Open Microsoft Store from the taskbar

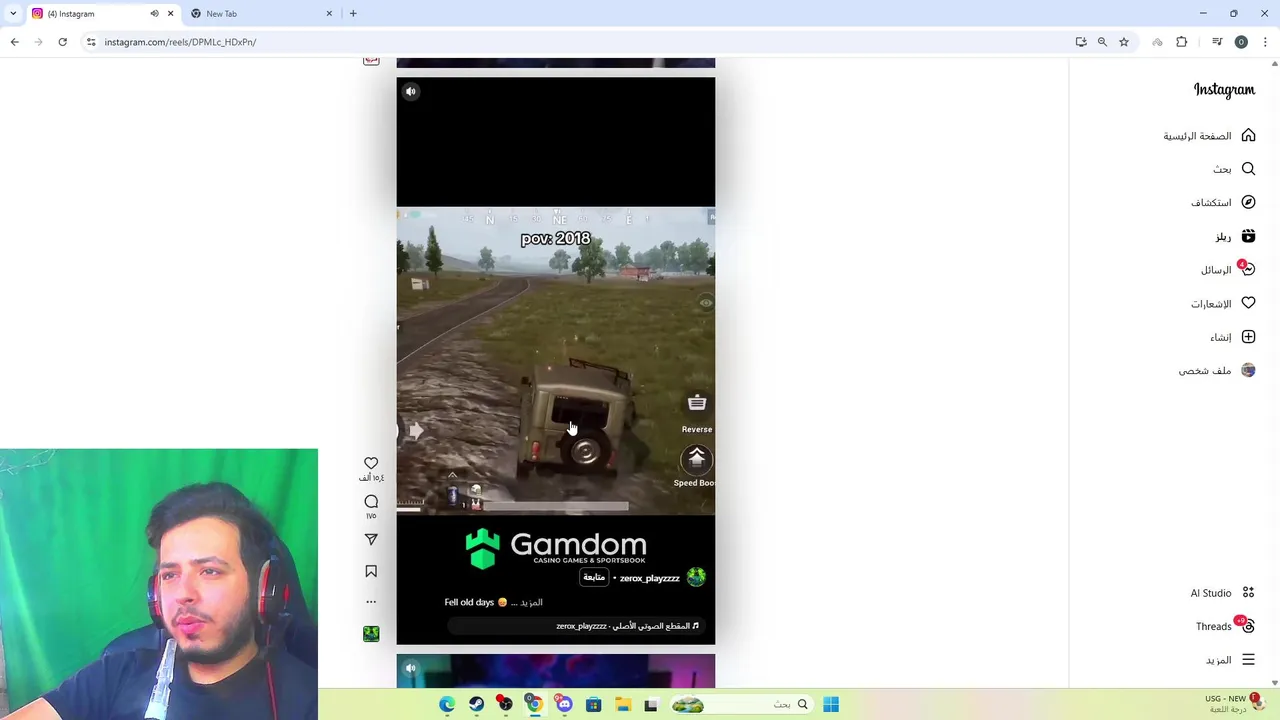coord(593,705)
